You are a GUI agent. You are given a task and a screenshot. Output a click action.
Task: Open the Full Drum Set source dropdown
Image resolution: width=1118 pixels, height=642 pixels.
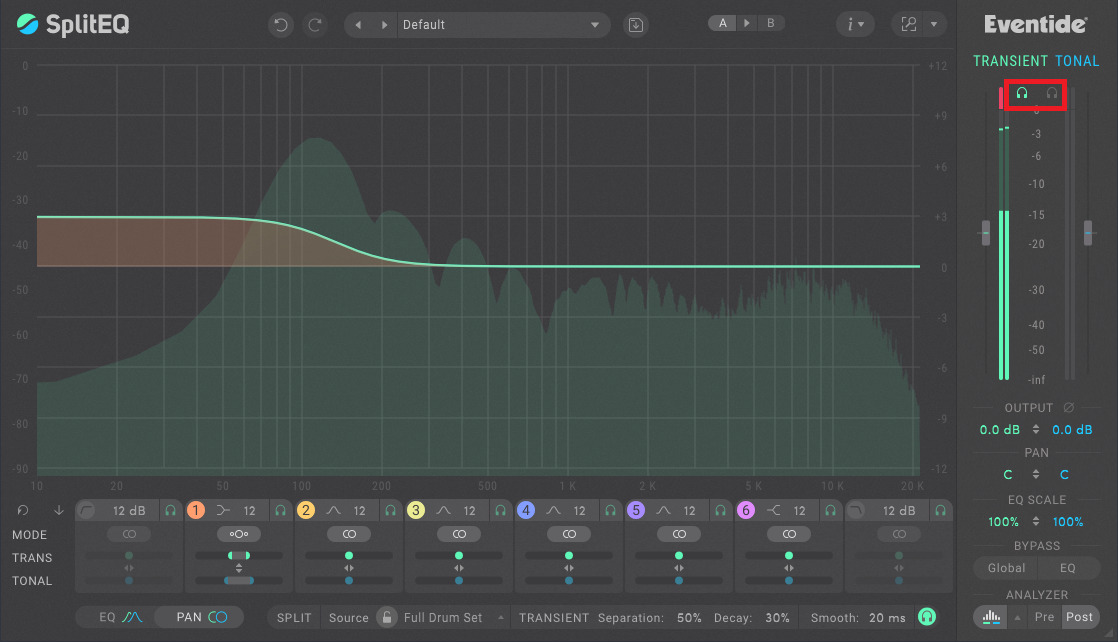click(454, 618)
